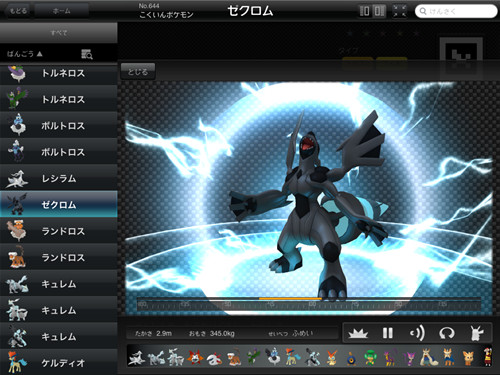The image size is (500, 375).
Task: Click the spiky burst effect icon
Action: [x=358, y=333]
